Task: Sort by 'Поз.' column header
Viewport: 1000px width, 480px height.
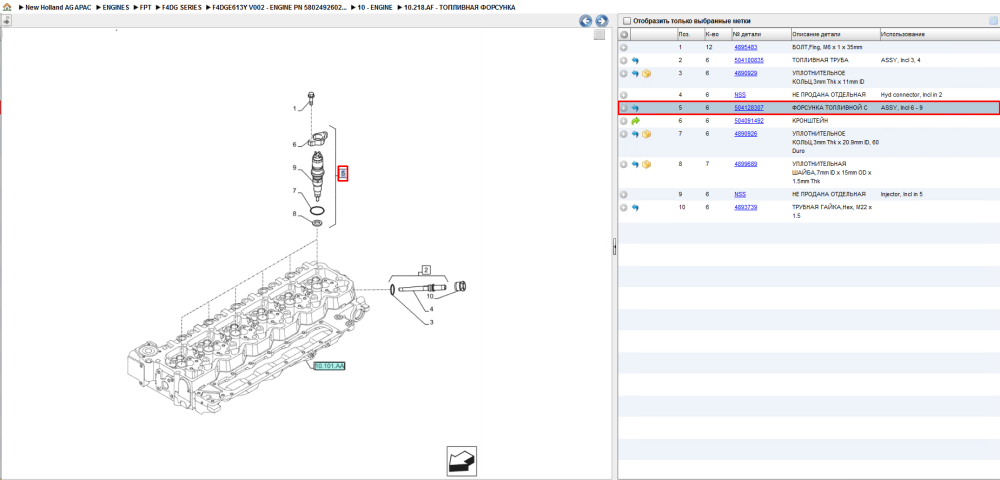Action: click(x=690, y=34)
